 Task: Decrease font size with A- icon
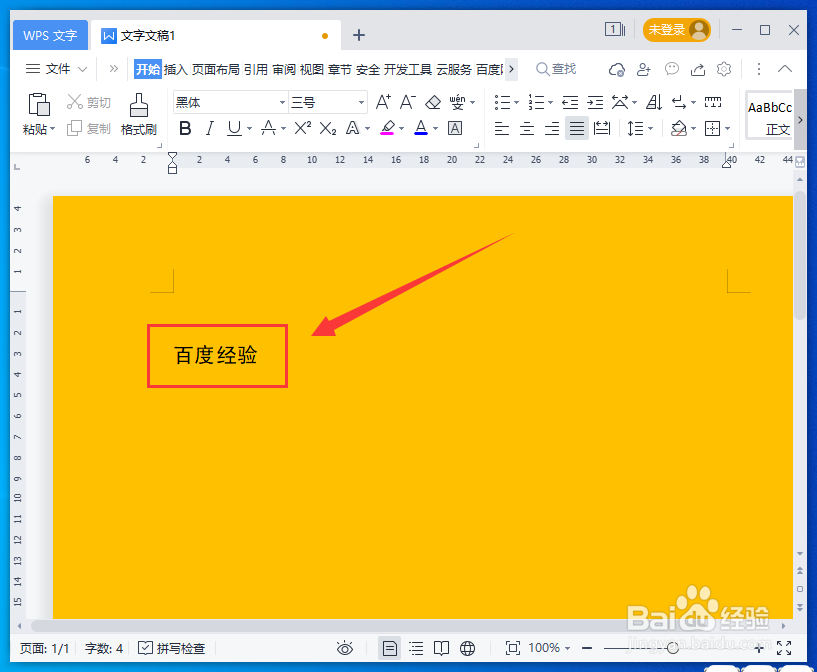[407, 102]
